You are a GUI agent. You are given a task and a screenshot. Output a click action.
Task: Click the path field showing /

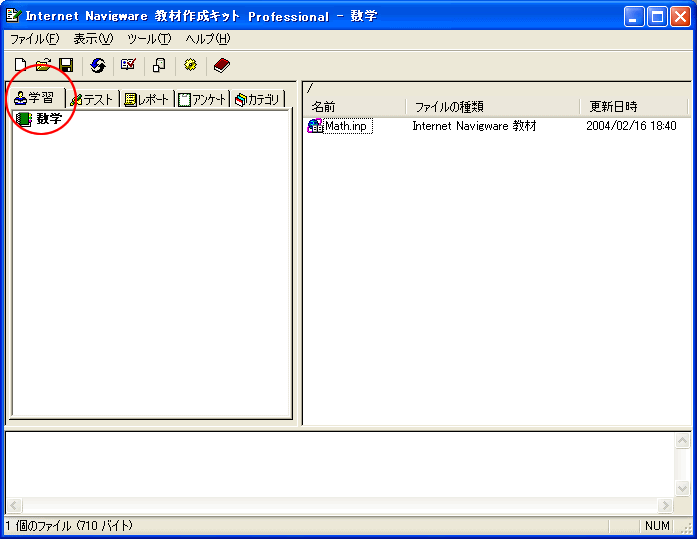[x=497, y=88]
